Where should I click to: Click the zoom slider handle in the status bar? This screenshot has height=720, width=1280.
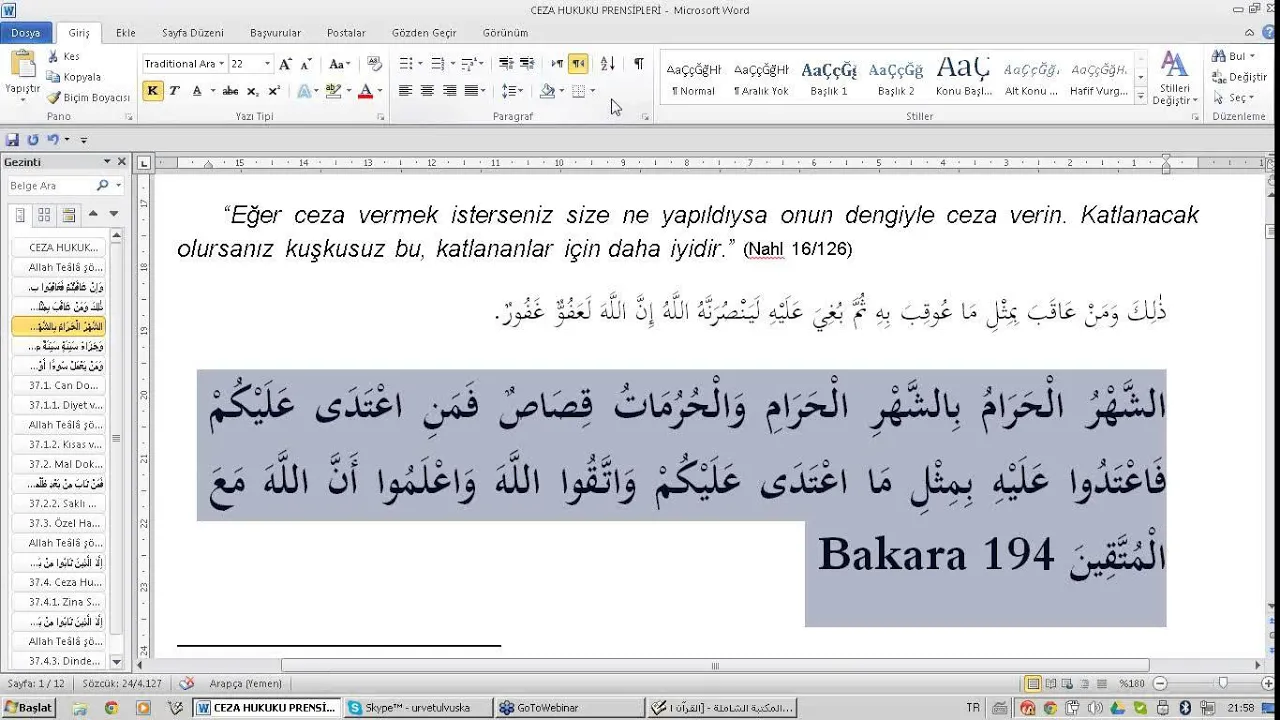1223,684
